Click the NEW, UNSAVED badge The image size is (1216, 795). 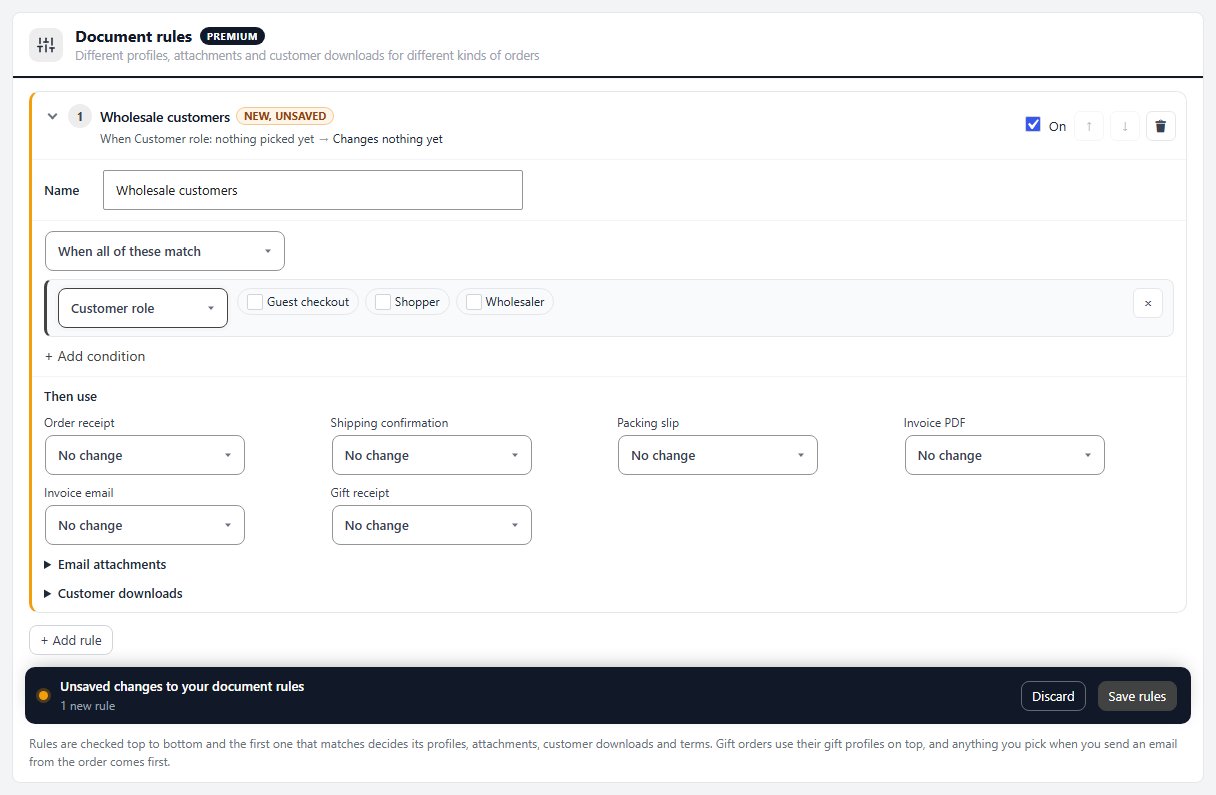click(285, 116)
